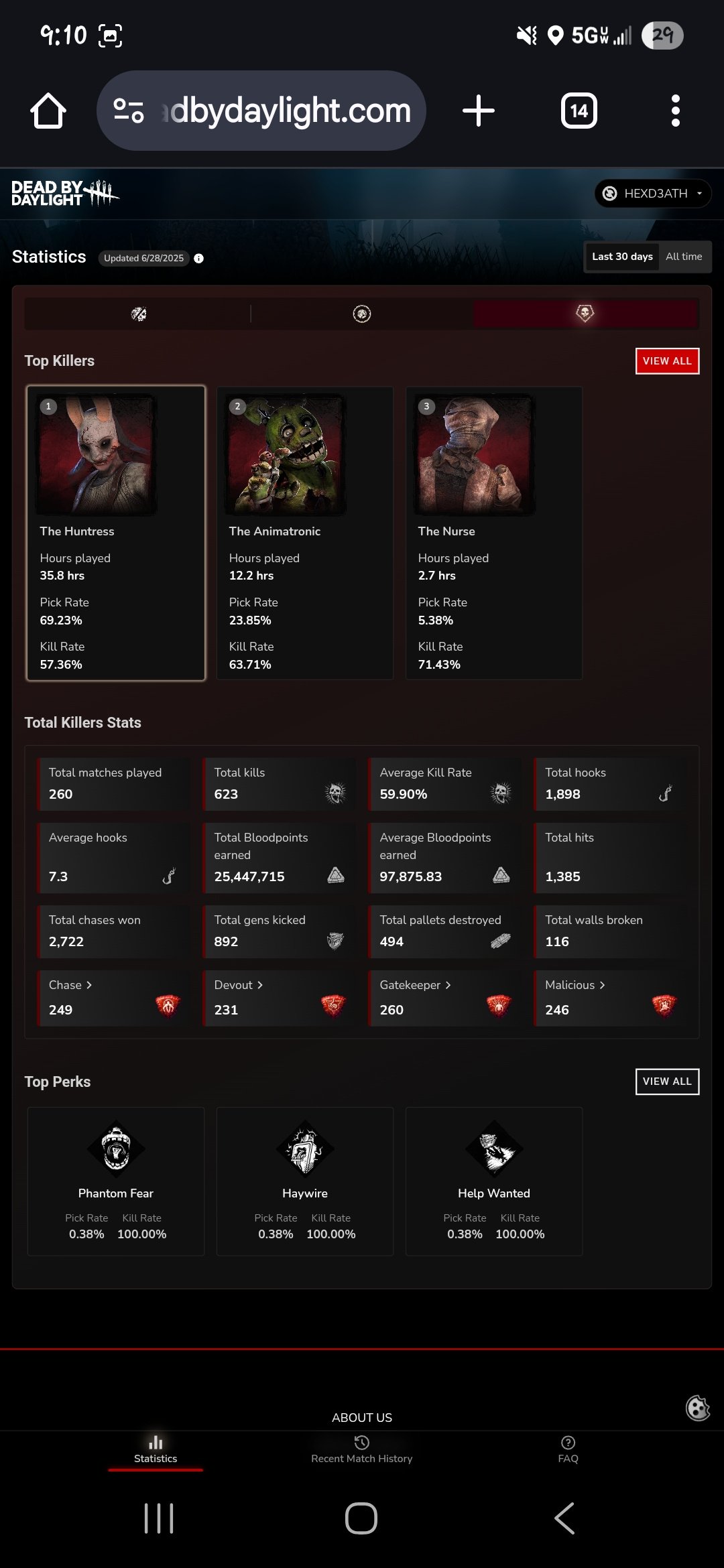Open the tab switcher showing 14

point(579,111)
